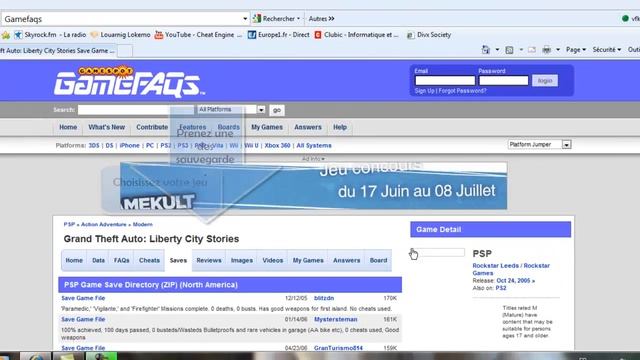This screenshot has width=640, height=360.
Task: Open the Home page toolbar icon
Action: [485, 50]
